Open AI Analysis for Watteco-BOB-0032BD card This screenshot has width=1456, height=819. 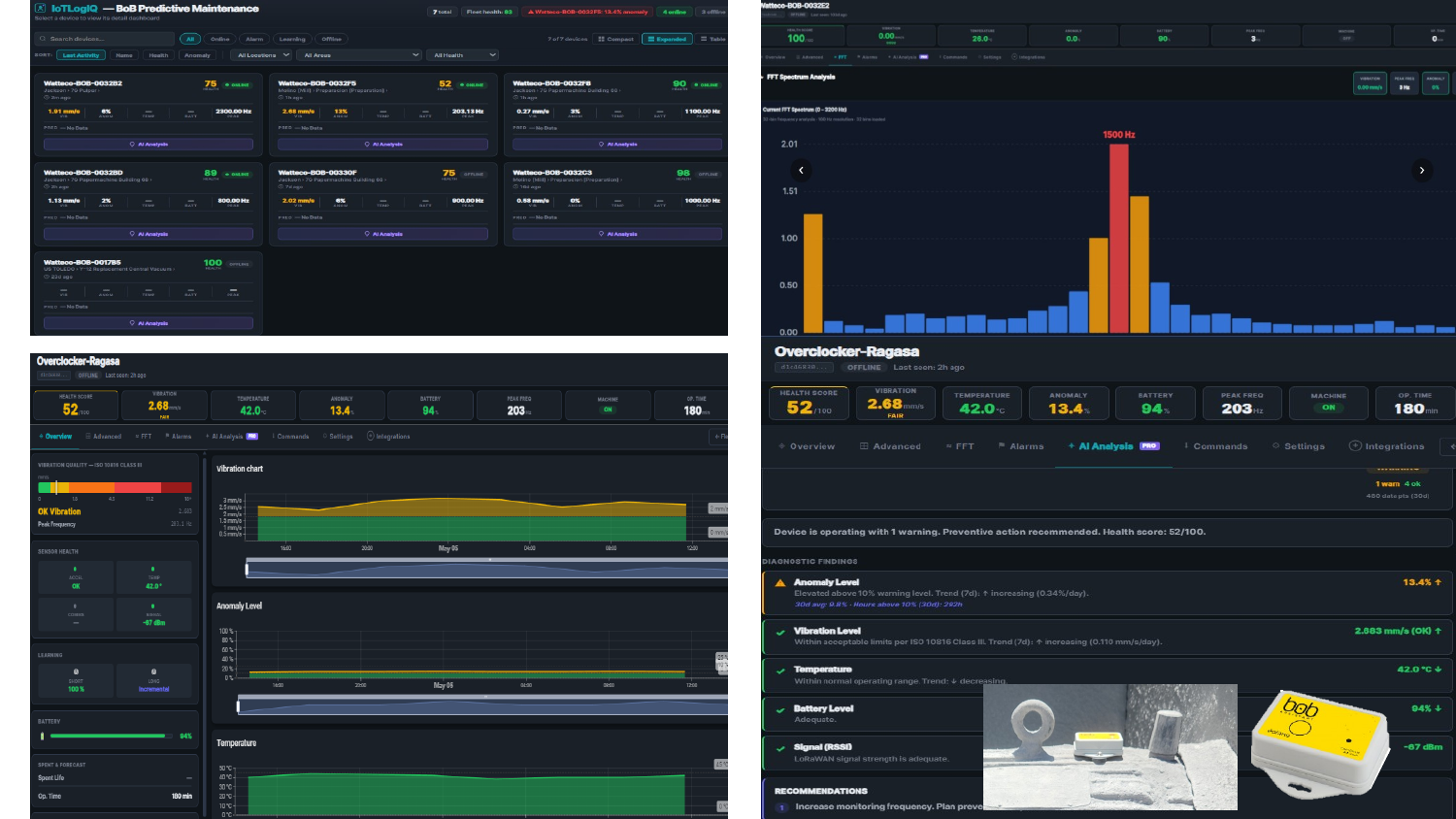pyautogui.click(x=149, y=234)
